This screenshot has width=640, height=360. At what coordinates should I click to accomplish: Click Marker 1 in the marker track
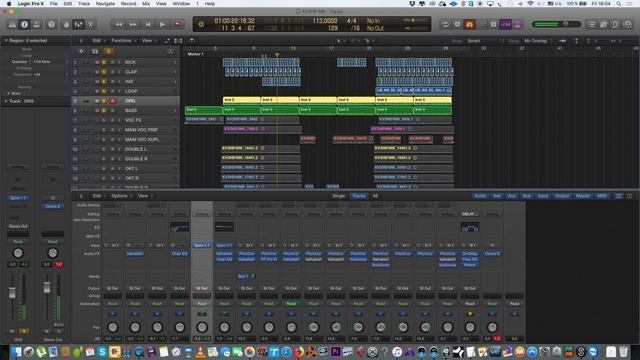196,54
